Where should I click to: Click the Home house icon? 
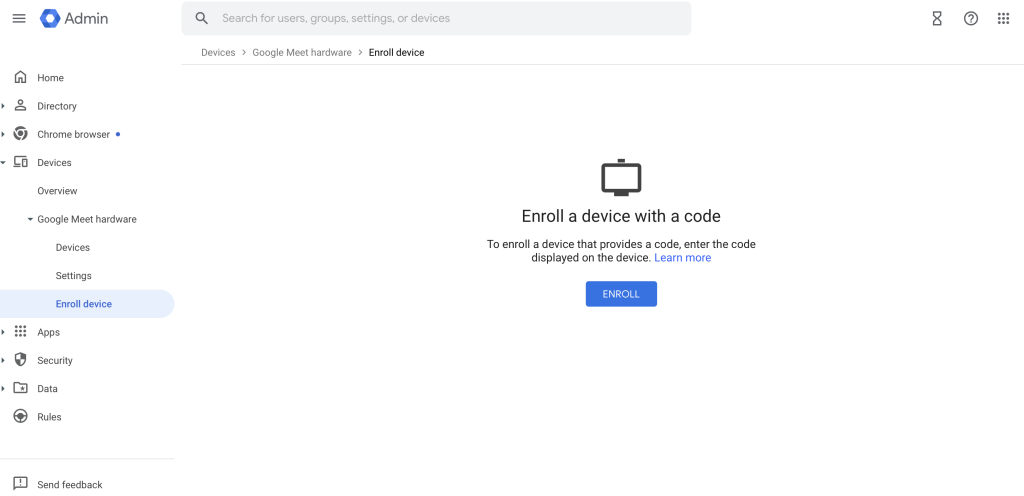click(x=20, y=78)
